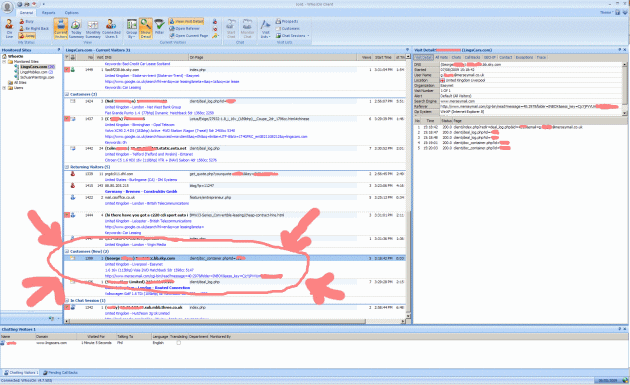Switch to the Reports ribbon tab

pos(49,12)
